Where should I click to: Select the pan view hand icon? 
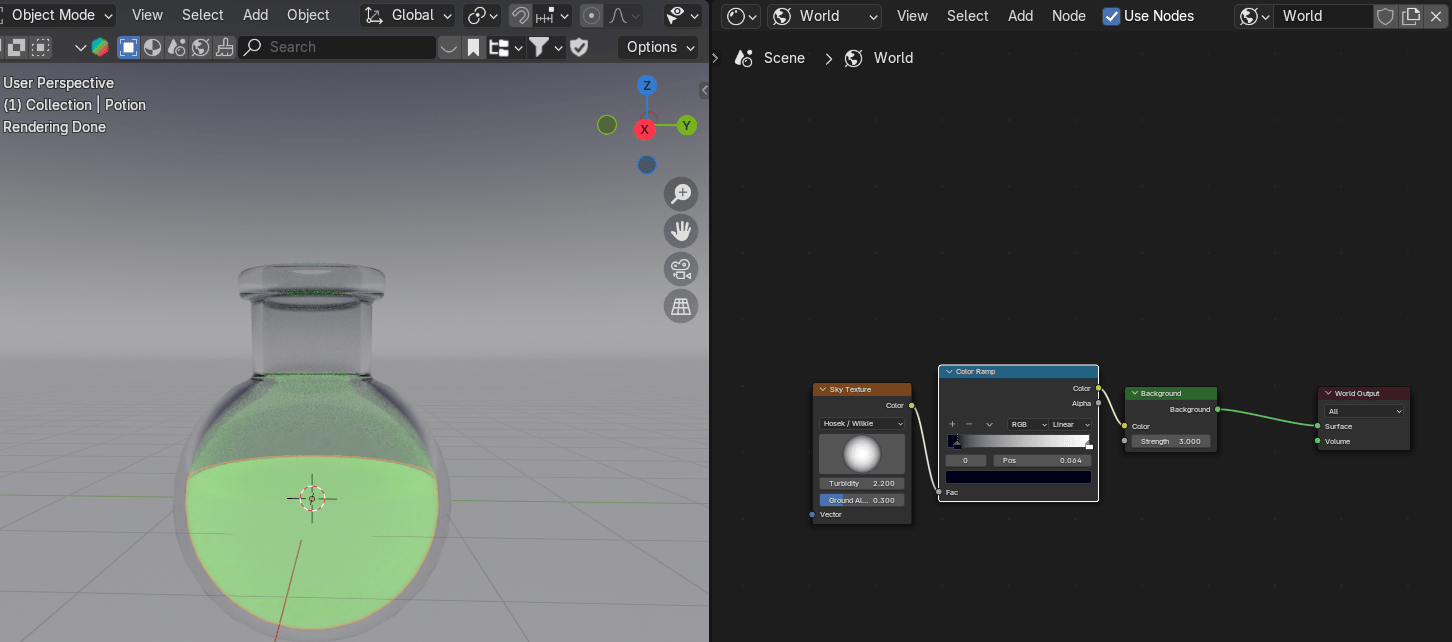681,231
